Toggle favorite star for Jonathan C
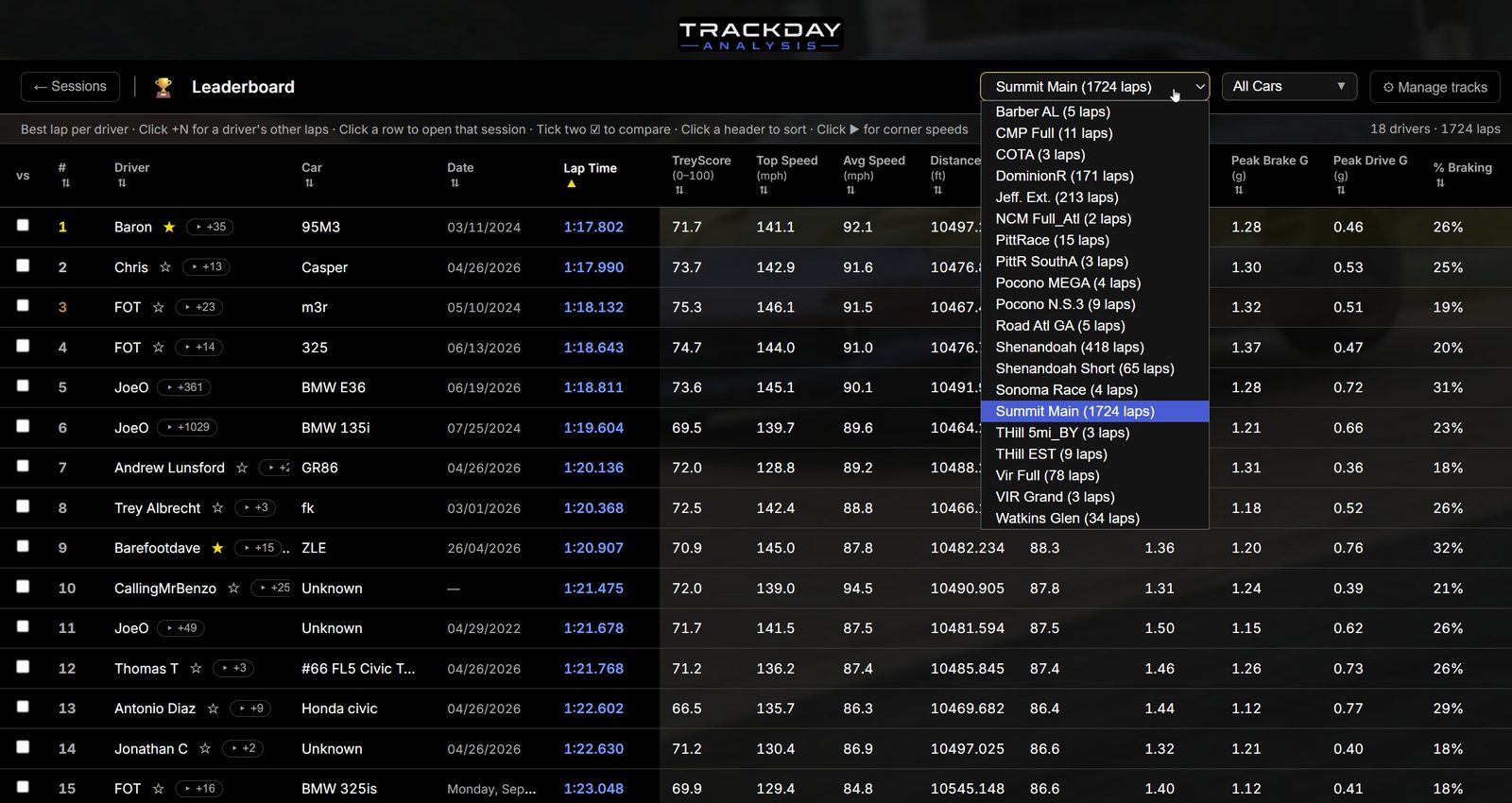Viewport: 1512px width, 803px height. tap(205, 749)
